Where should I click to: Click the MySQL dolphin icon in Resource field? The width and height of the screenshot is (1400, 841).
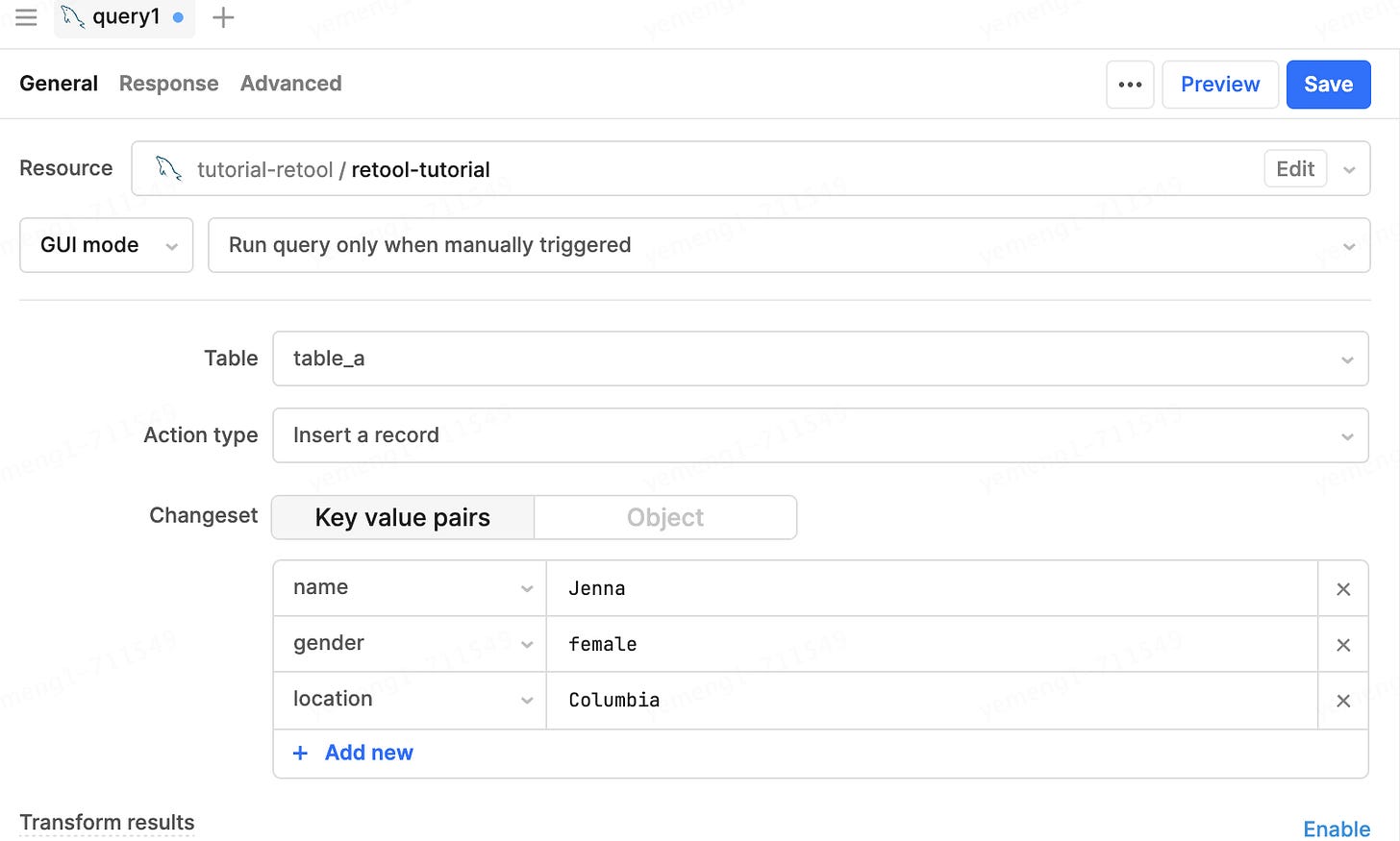tap(169, 169)
